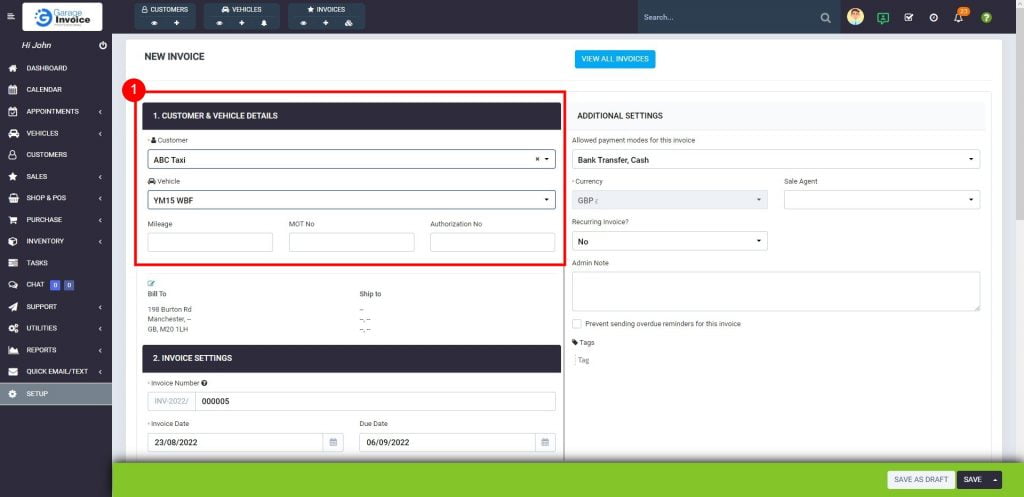Click into the MOT No field
1024x497 pixels.
click(x=351, y=242)
